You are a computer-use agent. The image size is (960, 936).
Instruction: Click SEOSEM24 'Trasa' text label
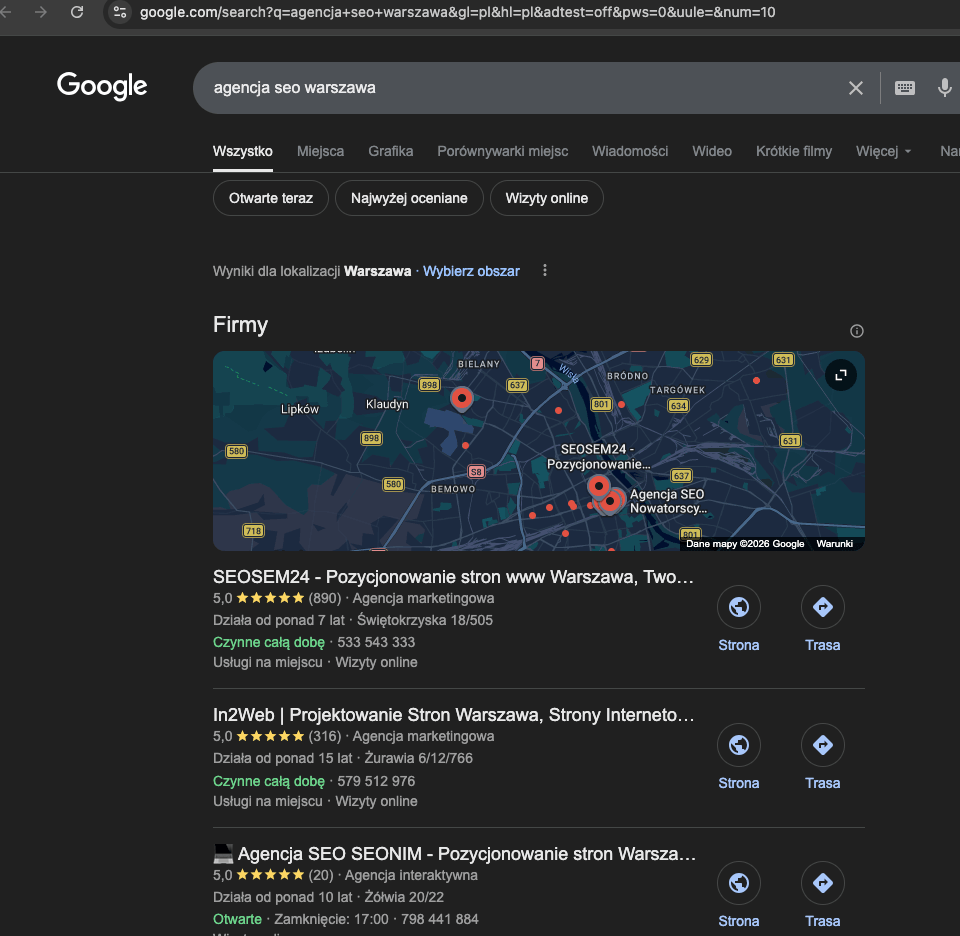pyautogui.click(x=823, y=645)
